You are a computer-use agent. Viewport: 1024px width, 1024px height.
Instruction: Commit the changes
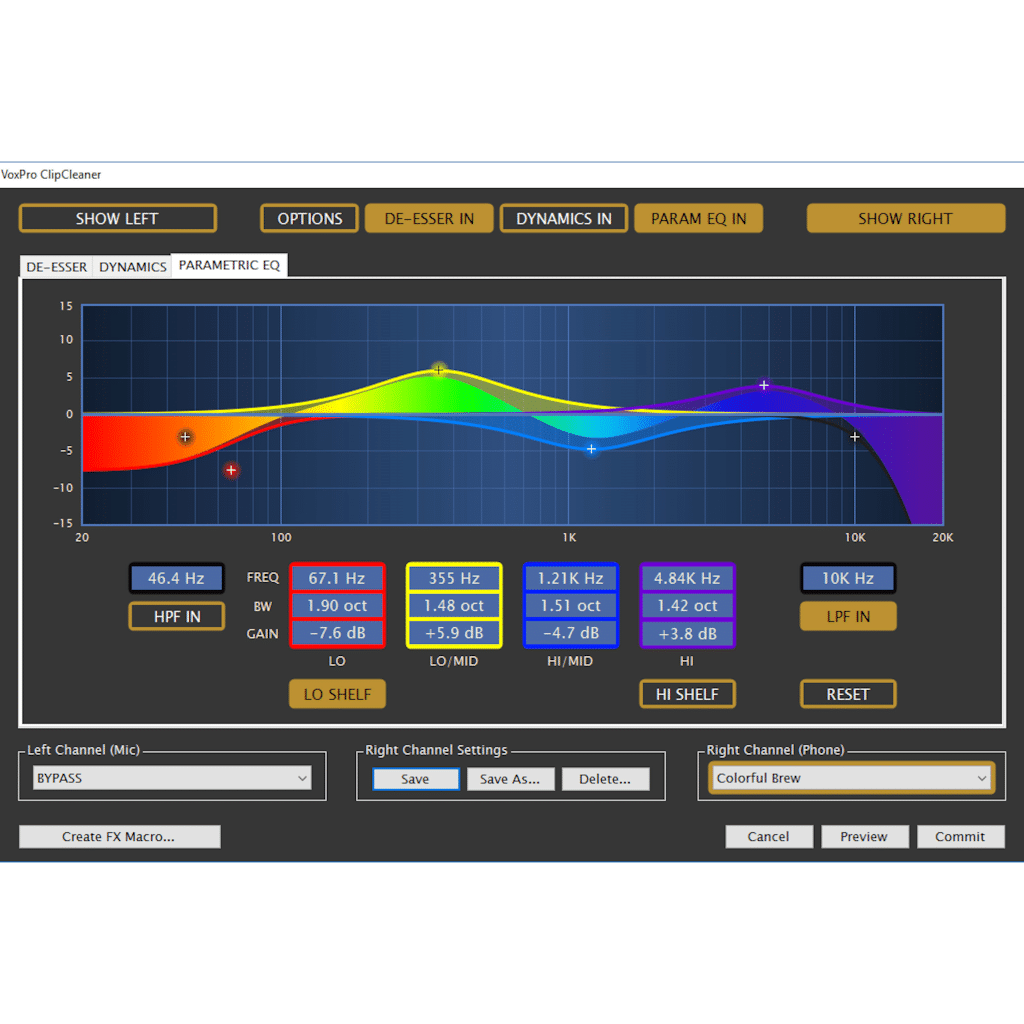961,837
